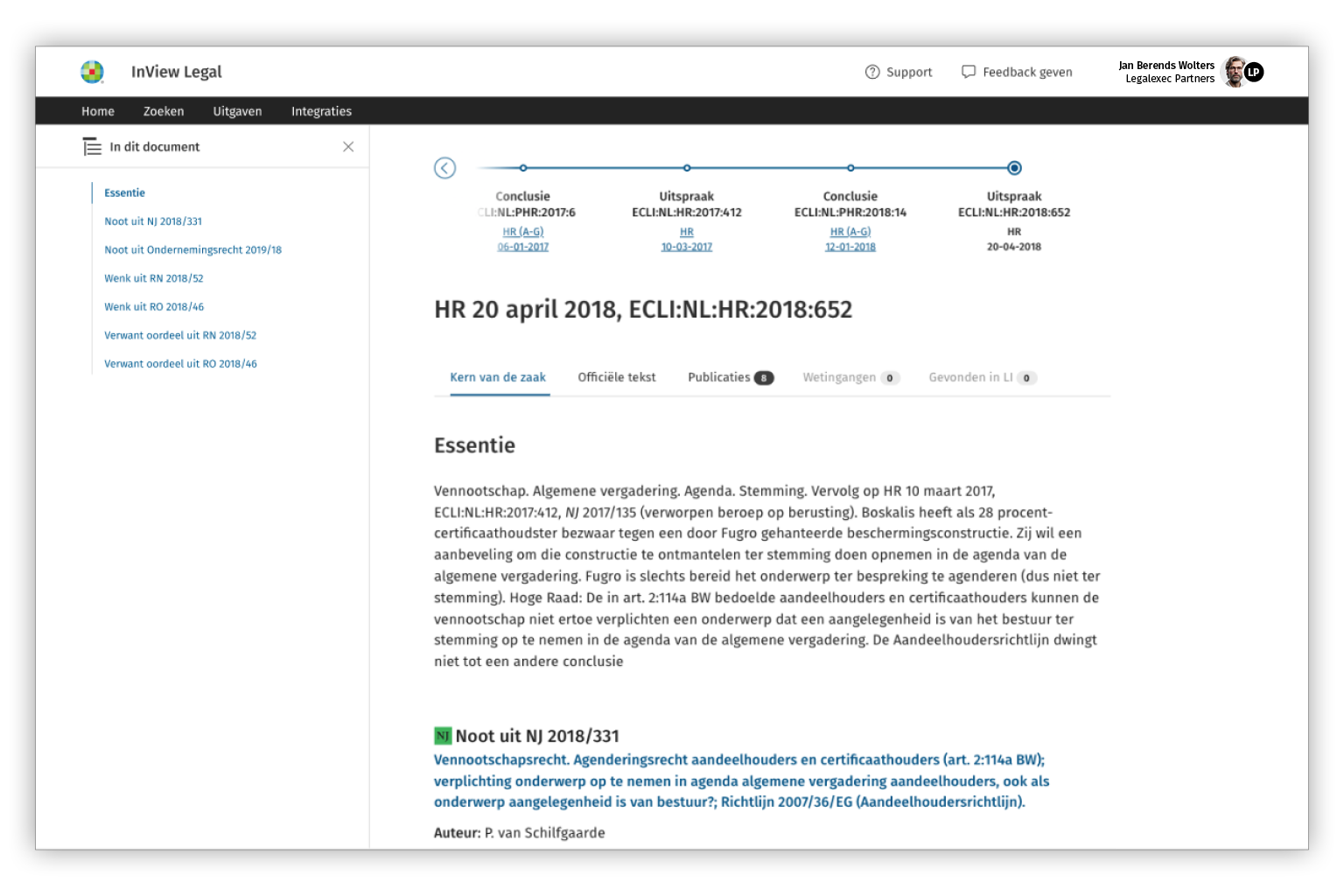Click the document outline list icon
This screenshot has width=1344, height=896.
tap(92, 147)
